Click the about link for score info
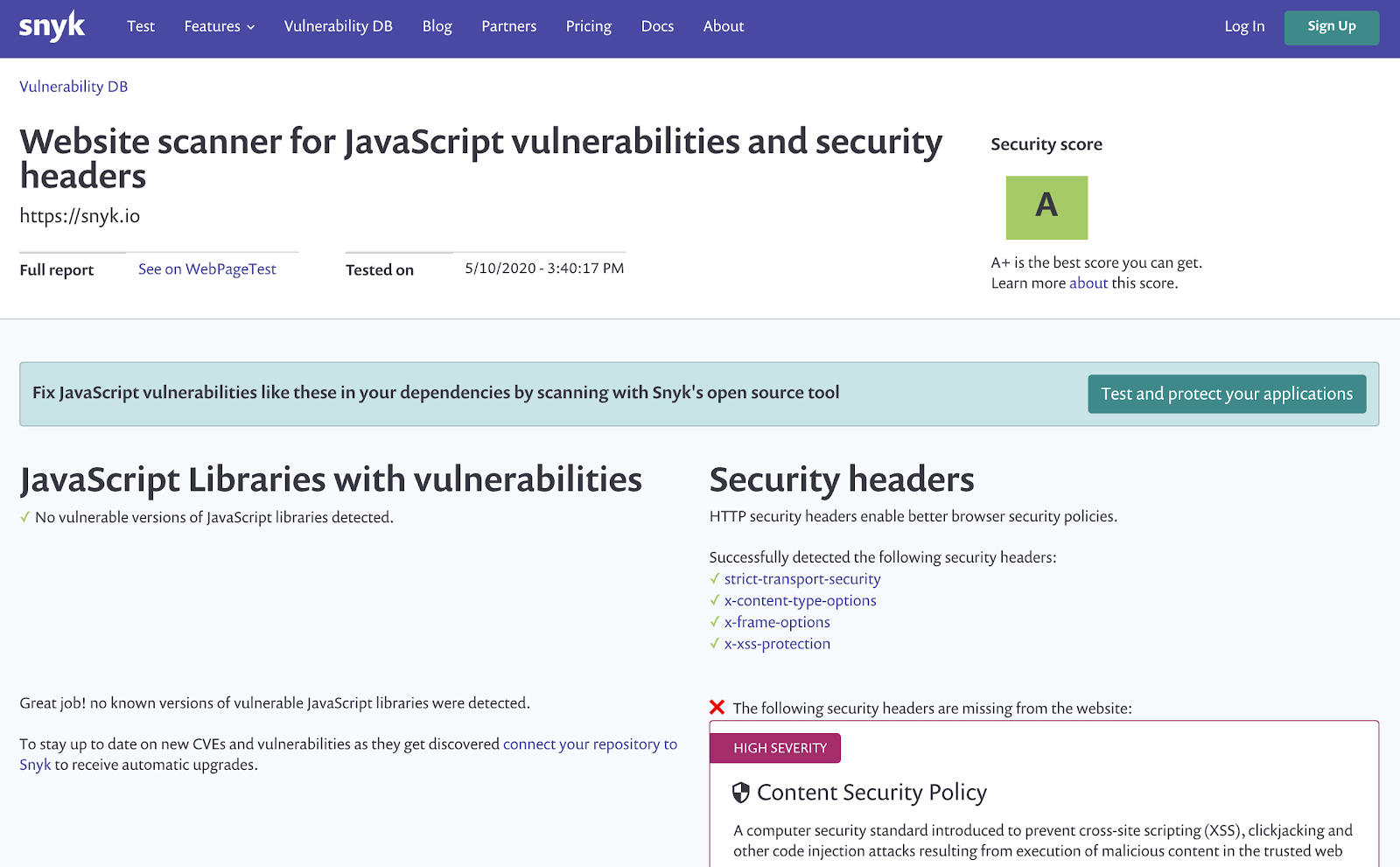This screenshot has width=1400, height=867. pyautogui.click(x=1088, y=283)
